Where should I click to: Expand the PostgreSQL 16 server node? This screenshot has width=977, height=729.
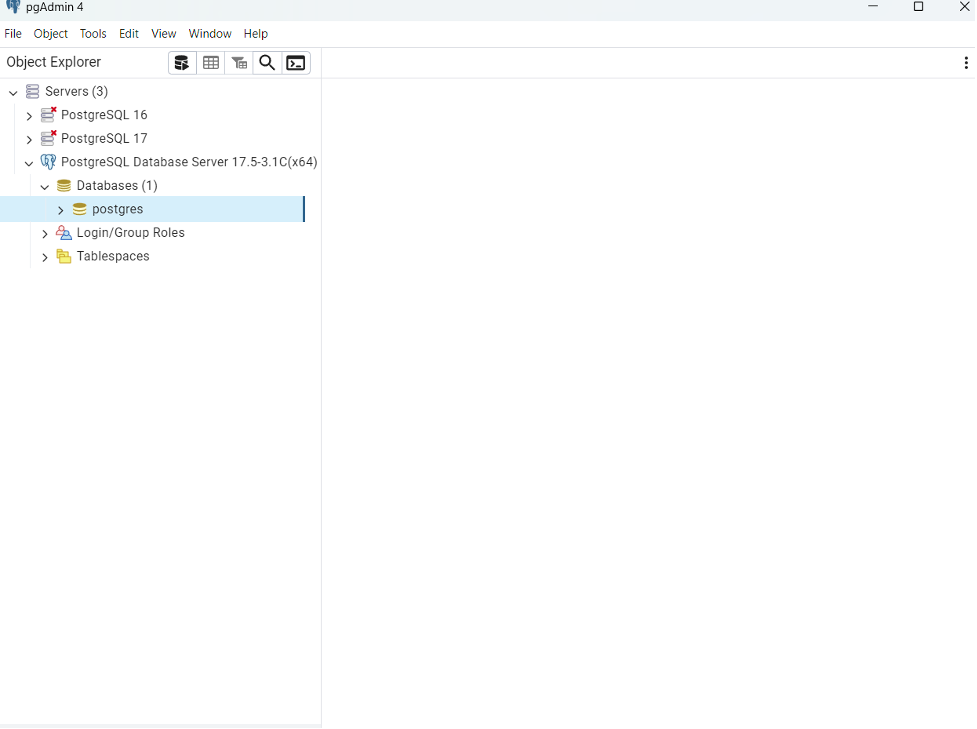click(29, 116)
